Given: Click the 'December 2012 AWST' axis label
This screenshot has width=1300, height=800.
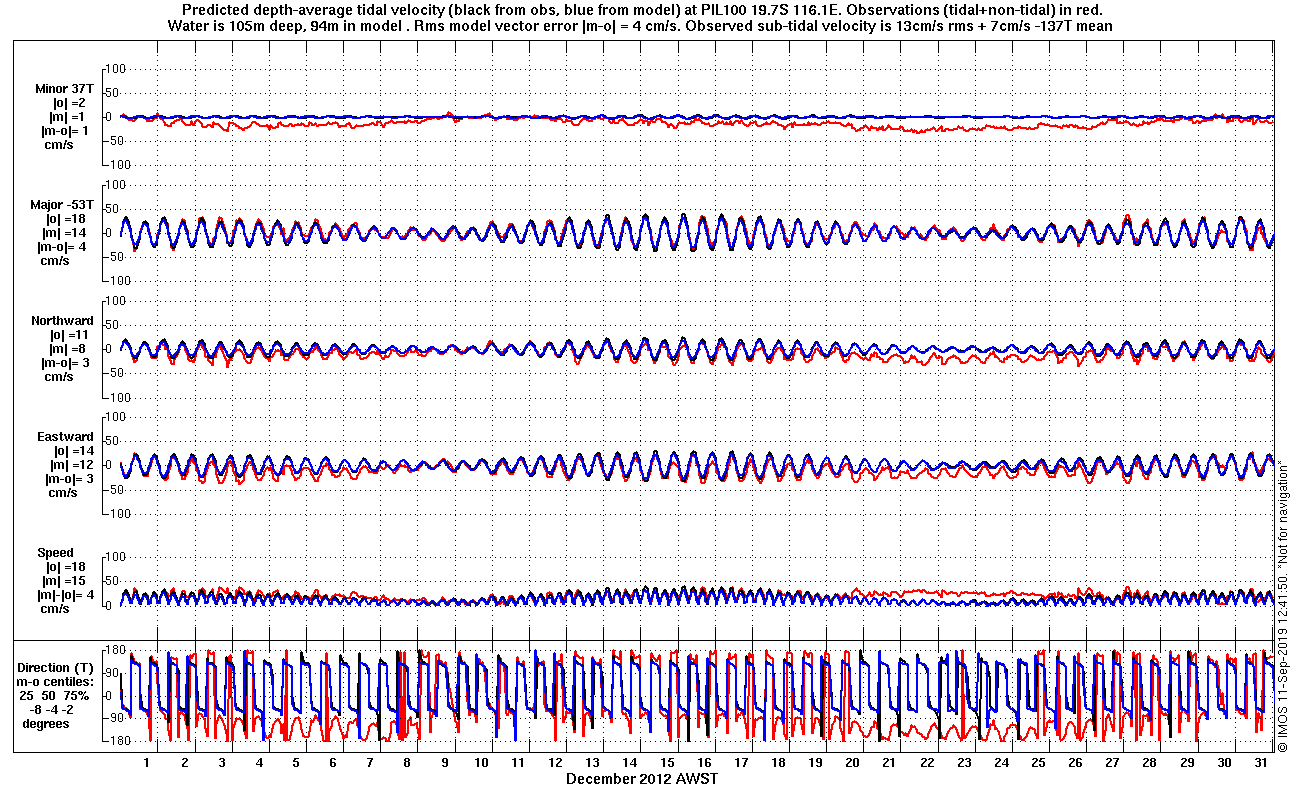Looking at the screenshot, I should tap(642, 779).
